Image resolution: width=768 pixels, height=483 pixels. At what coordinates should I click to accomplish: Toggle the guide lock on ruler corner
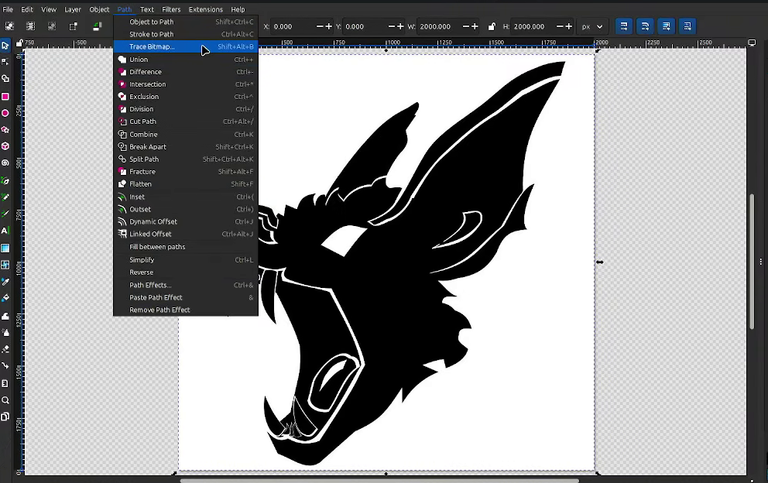(x=19, y=44)
